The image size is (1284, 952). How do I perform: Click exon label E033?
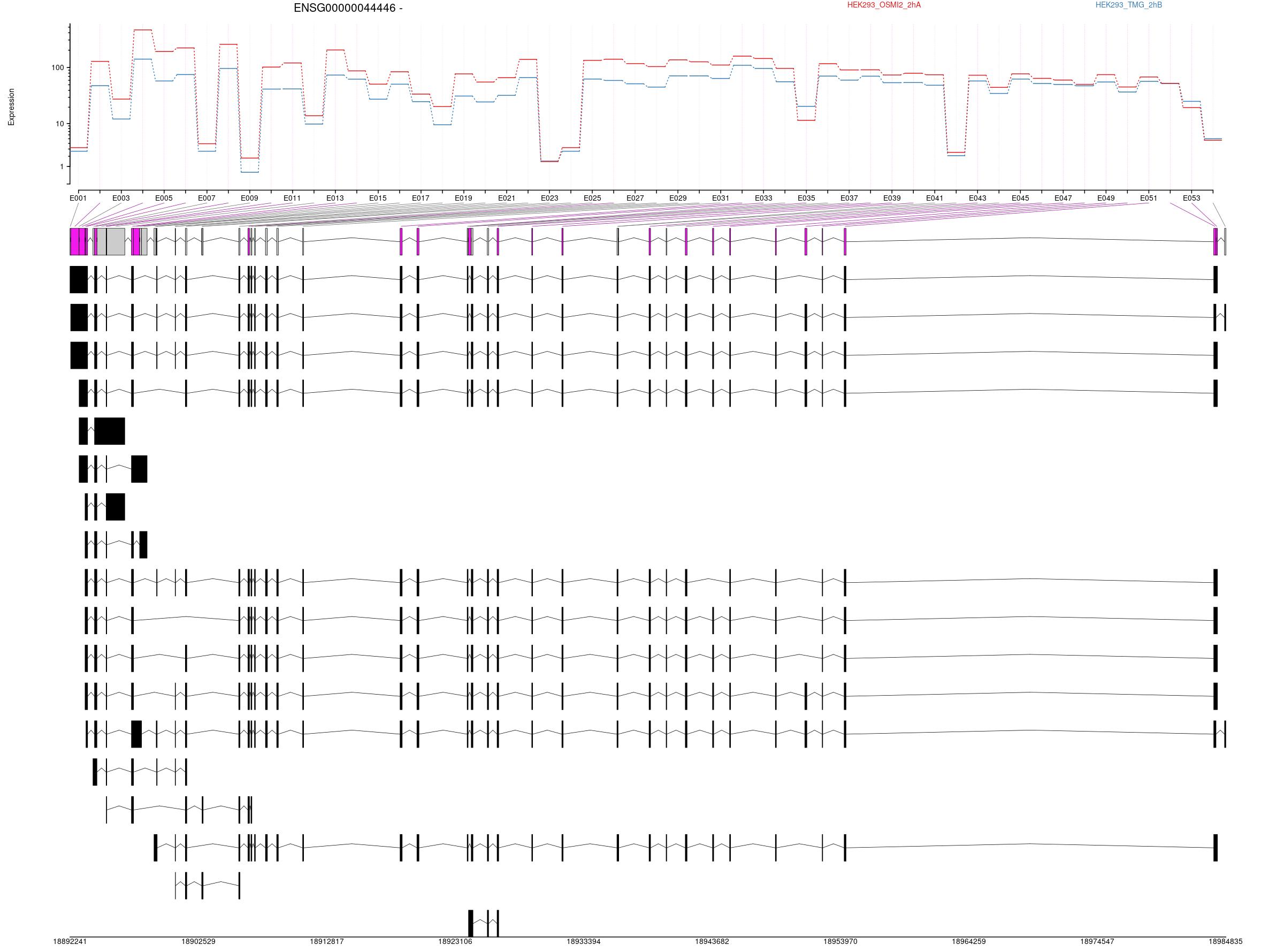click(763, 198)
